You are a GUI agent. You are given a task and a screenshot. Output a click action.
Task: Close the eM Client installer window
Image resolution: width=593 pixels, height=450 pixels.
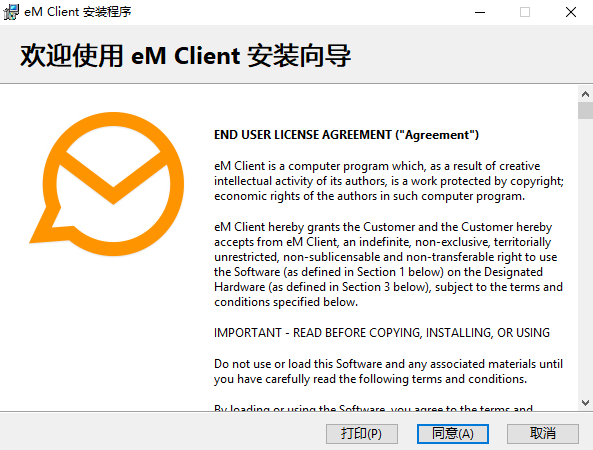[571, 12]
